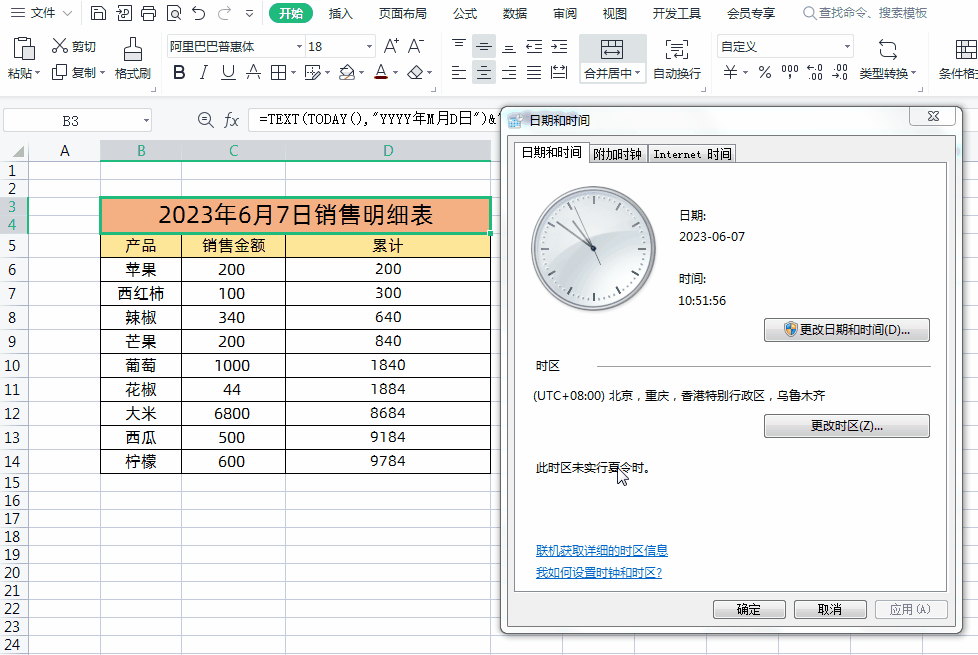This screenshot has width=978, height=655.
Task: Click the decrease decimal places icon
Action: tap(840, 72)
